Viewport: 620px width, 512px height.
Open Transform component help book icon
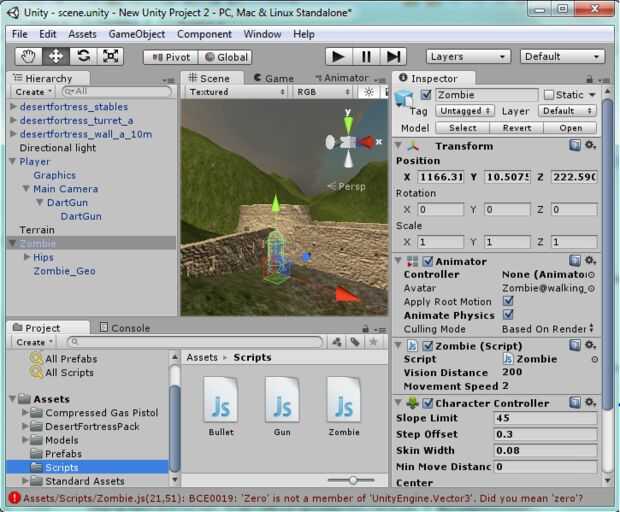coord(575,145)
